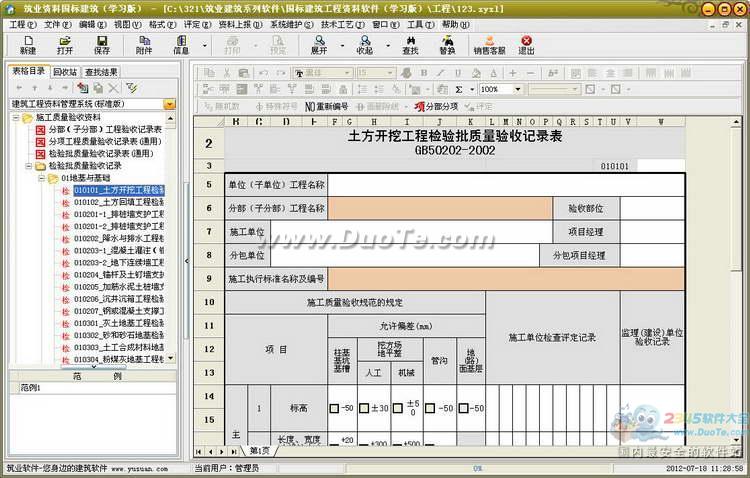The height and width of the screenshot is (478, 750).
Task: Click 分部分项 tool in format bar
Action: point(436,106)
